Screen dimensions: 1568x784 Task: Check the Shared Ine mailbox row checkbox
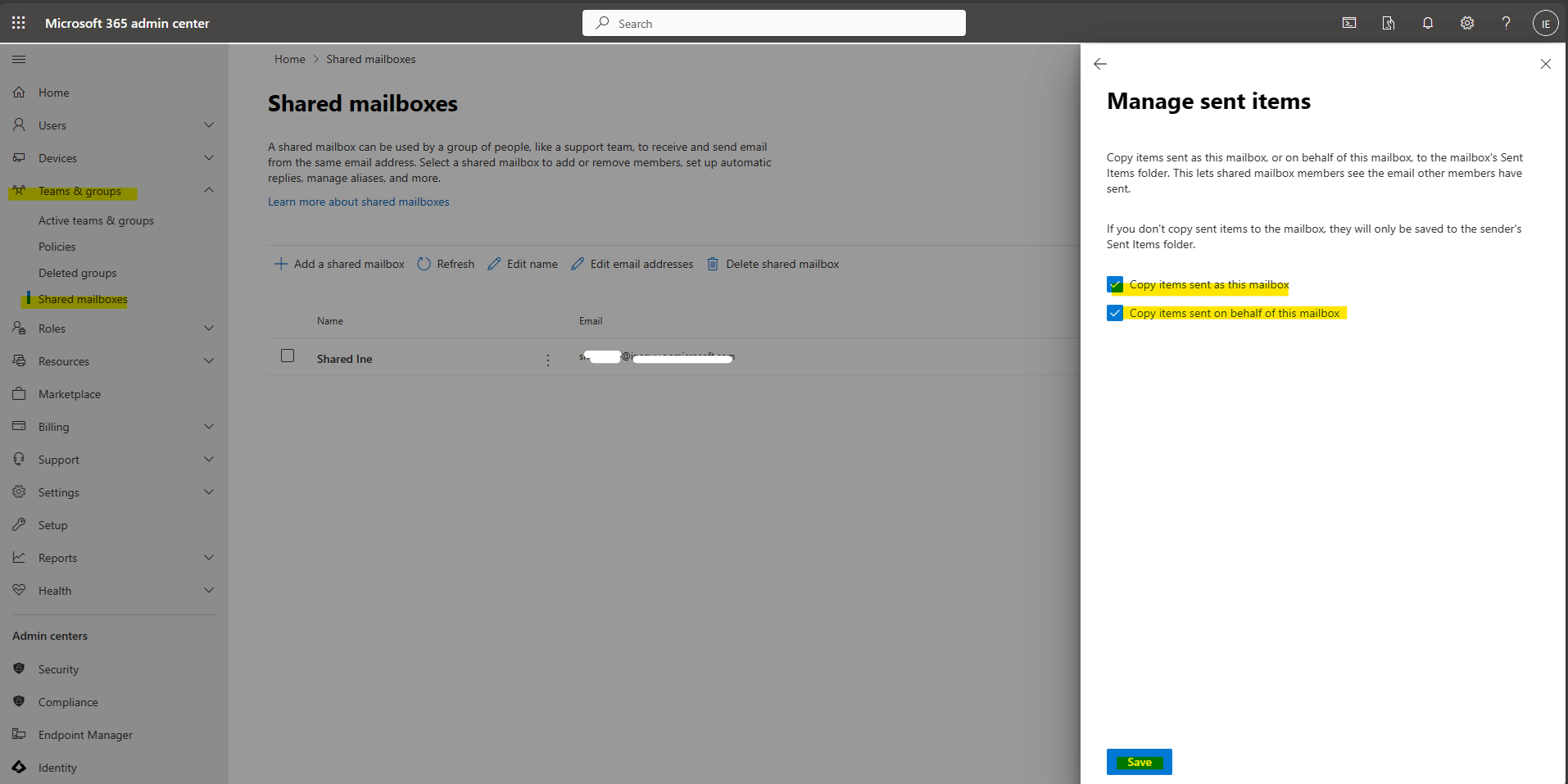288,356
